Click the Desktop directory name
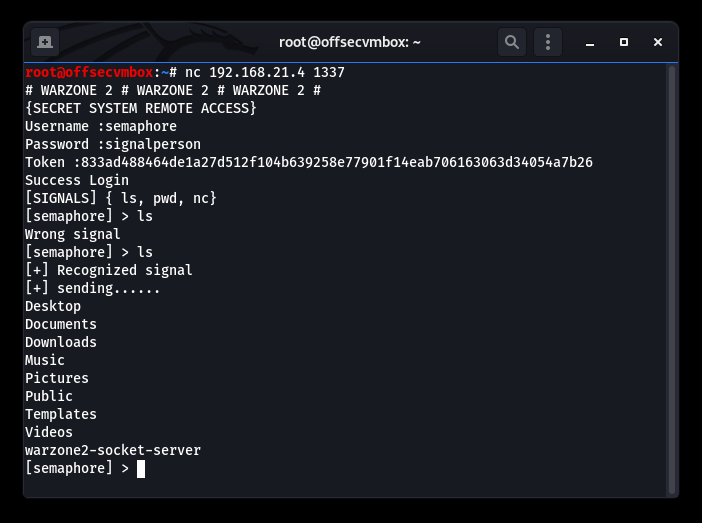702x523 pixels. coord(53,306)
